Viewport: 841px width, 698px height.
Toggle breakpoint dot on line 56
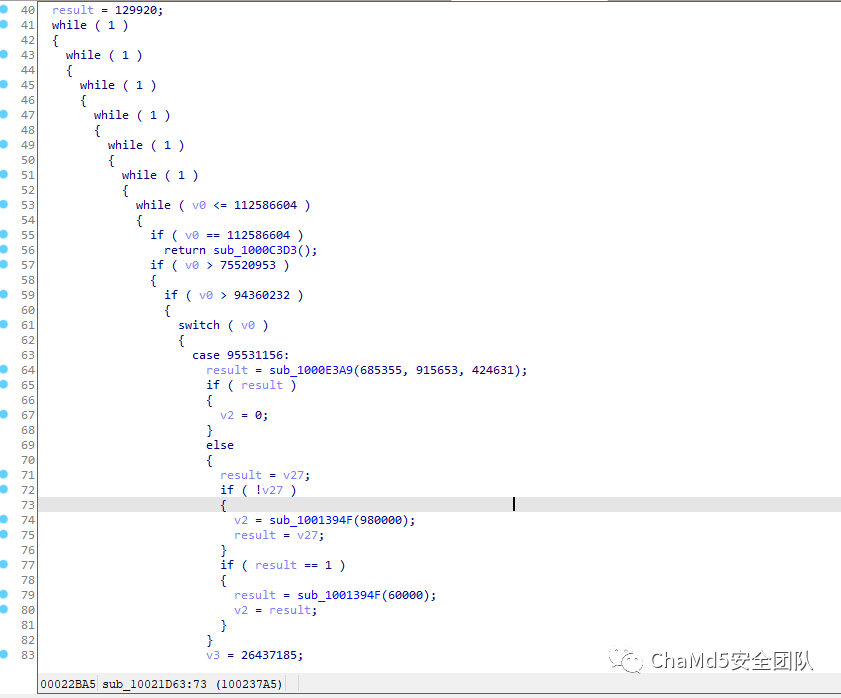click(3, 249)
